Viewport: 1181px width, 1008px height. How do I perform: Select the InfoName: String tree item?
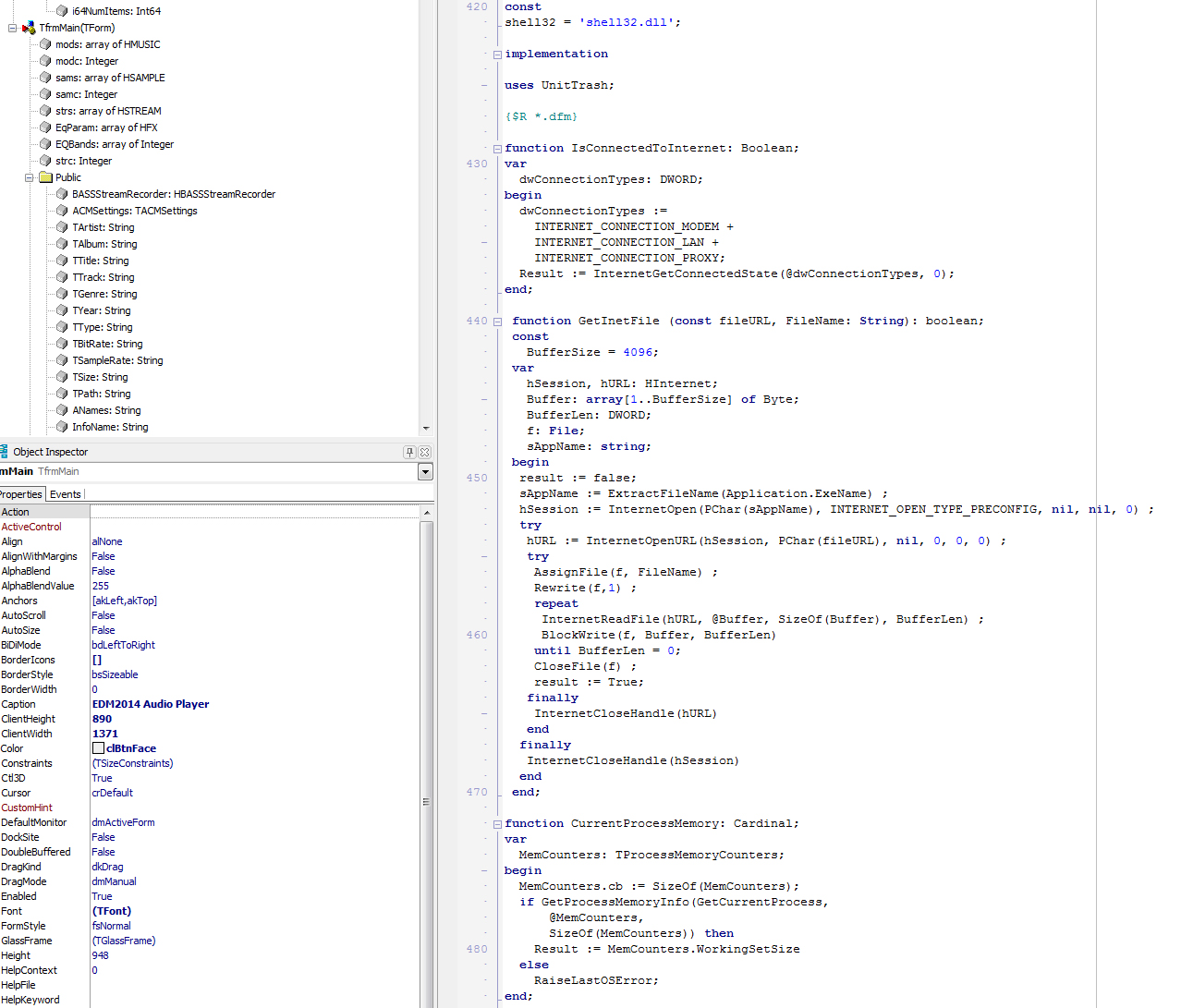110,427
